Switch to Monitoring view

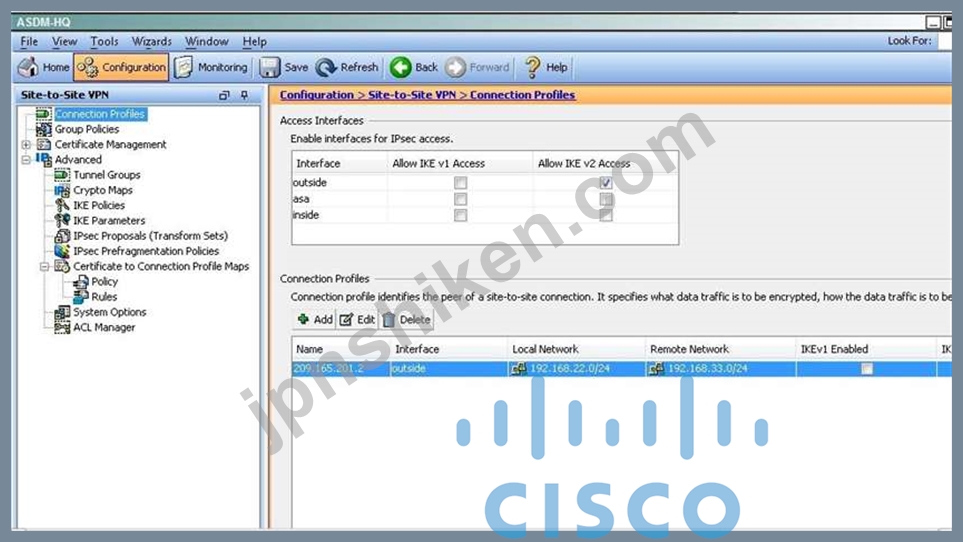211,68
